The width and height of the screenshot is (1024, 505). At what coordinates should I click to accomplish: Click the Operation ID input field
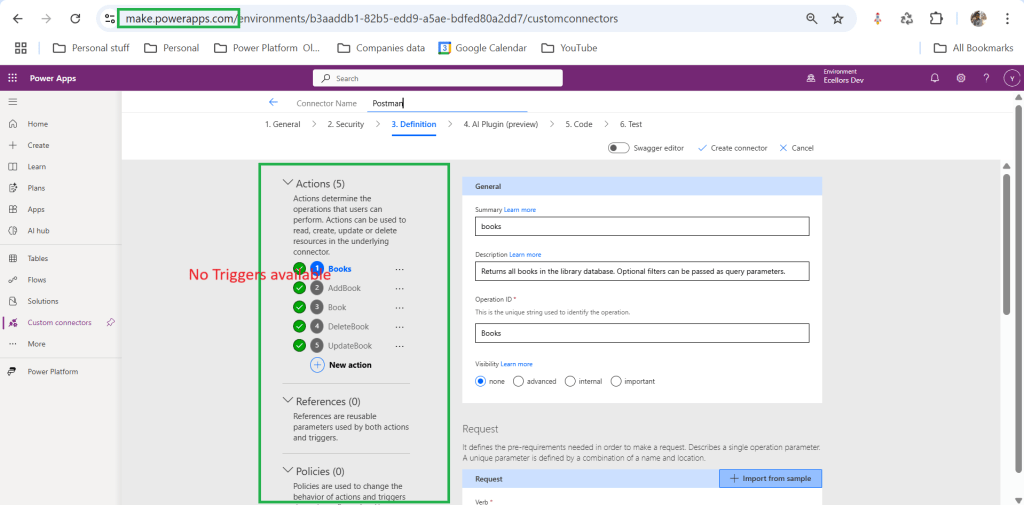641,333
